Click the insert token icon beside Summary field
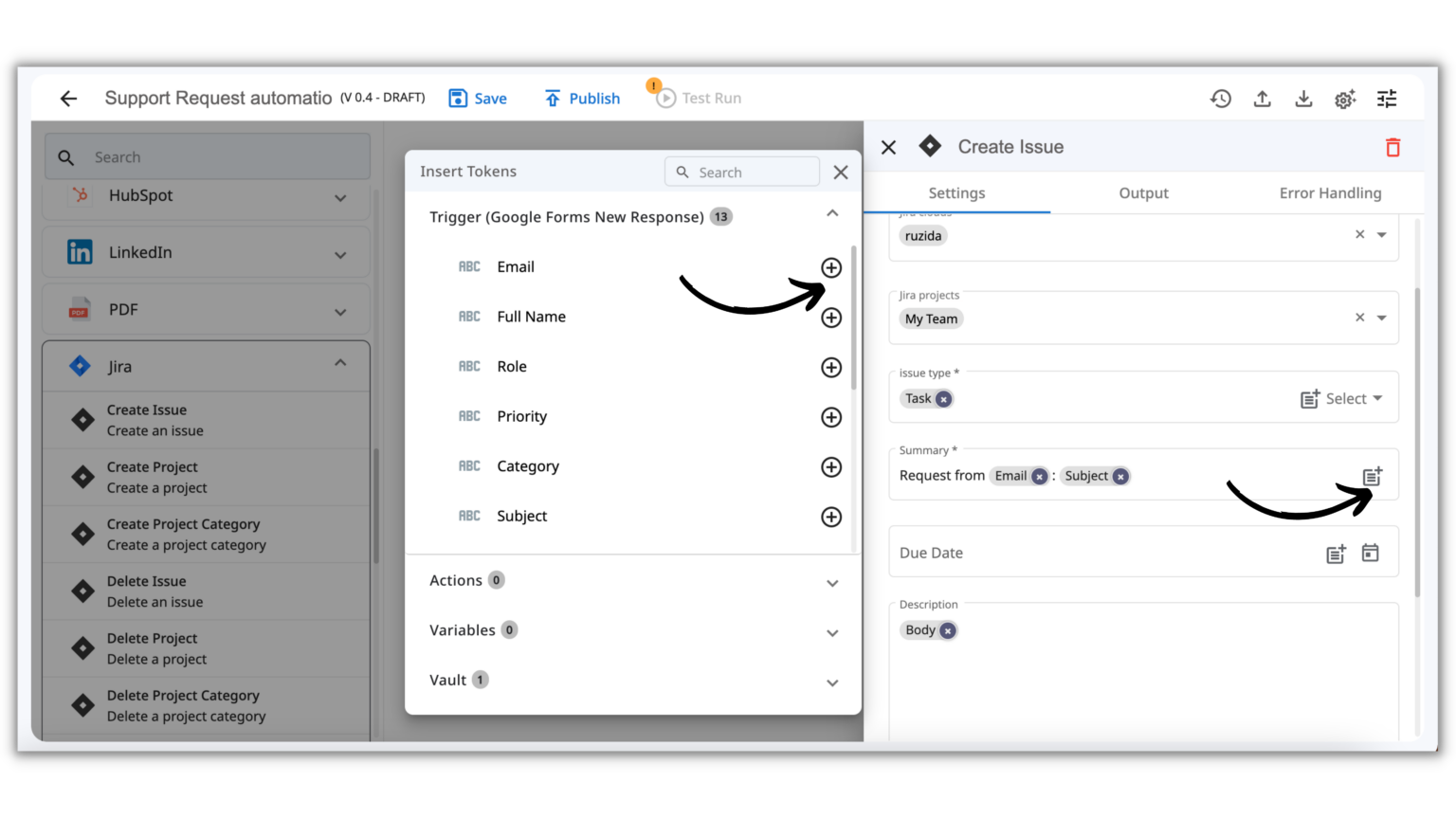The width and height of the screenshot is (1456, 819). pyautogui.click(x=1372, y=475)
